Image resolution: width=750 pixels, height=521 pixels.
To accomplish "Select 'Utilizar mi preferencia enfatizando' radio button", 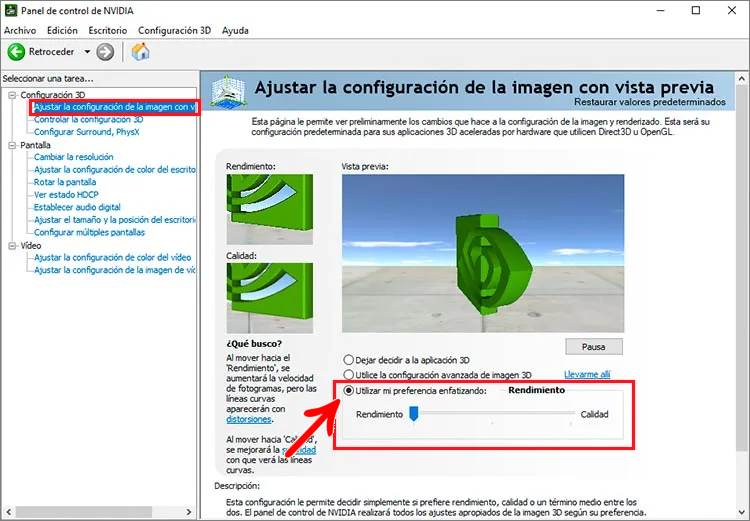I will [348, 390].
